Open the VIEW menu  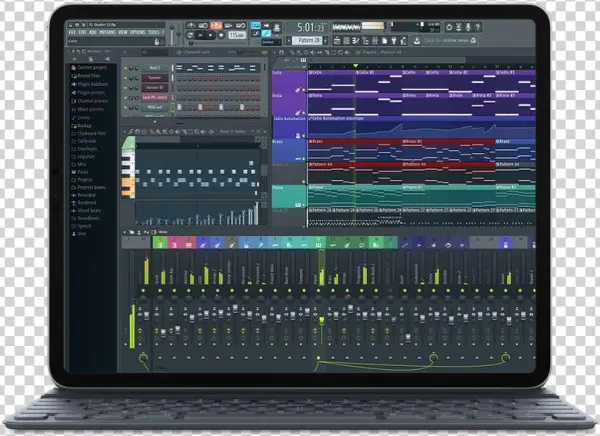click(x=123, y=33)
